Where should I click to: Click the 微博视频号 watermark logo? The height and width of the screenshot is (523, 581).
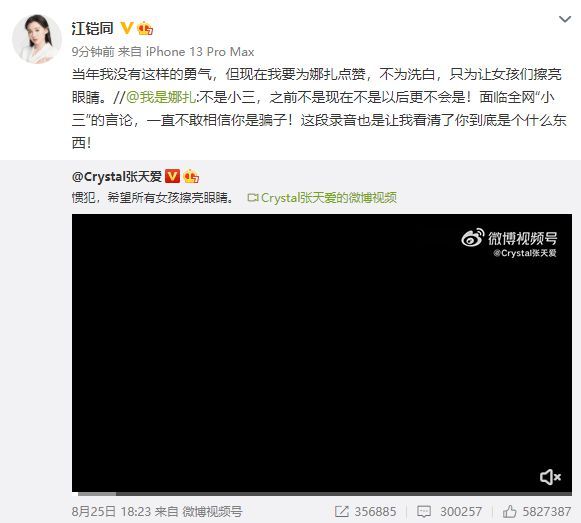pos(509,242)
